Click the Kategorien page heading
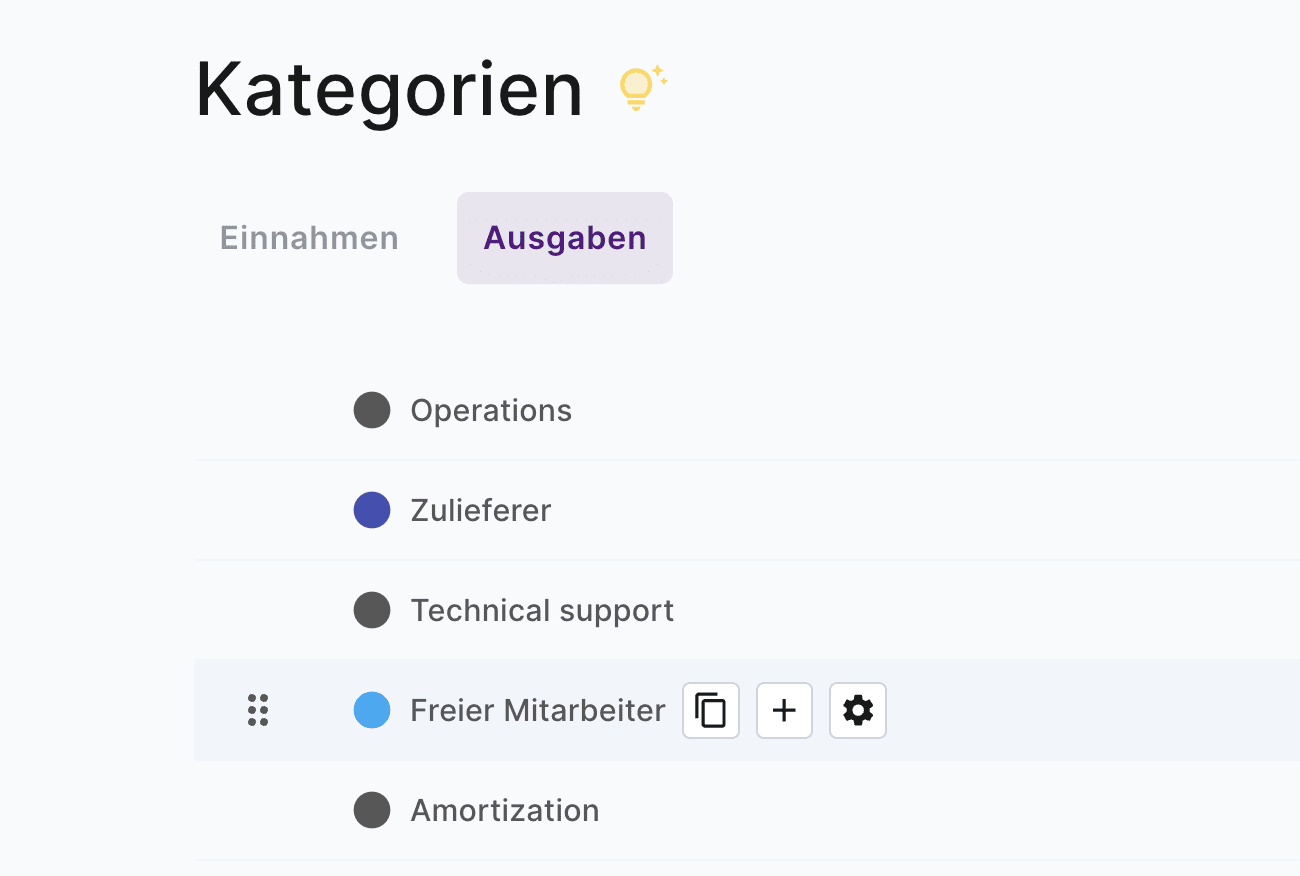The height and width of the screenshot is (876, 1300). coord(389,90)
